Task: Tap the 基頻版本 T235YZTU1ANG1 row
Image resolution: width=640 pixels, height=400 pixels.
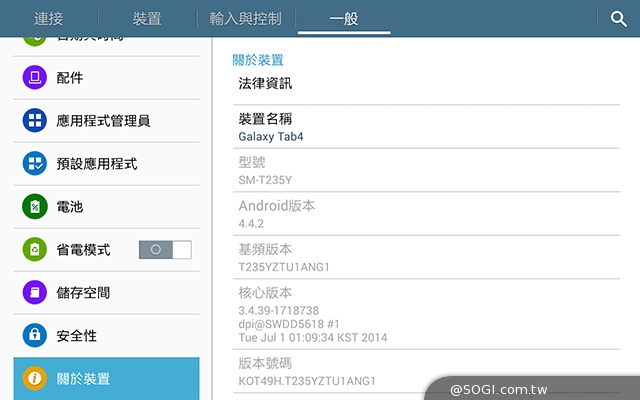Action: pos(426,257)
